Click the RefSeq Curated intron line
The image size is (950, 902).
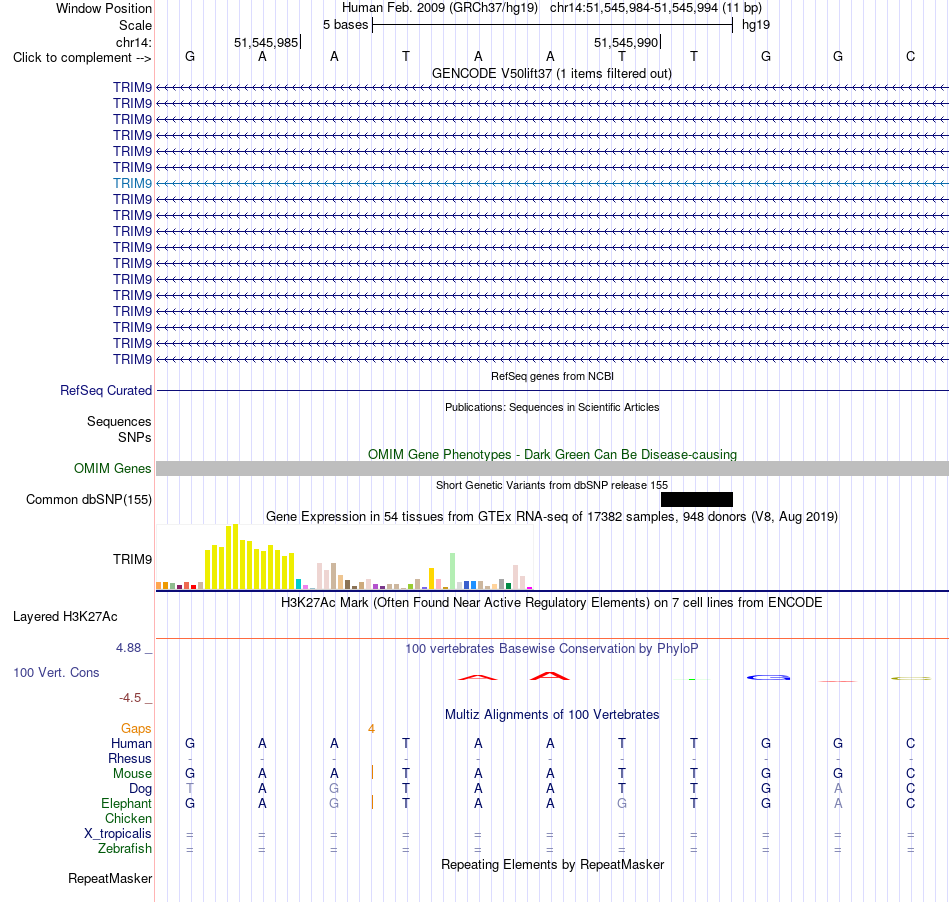pos(553,390)
